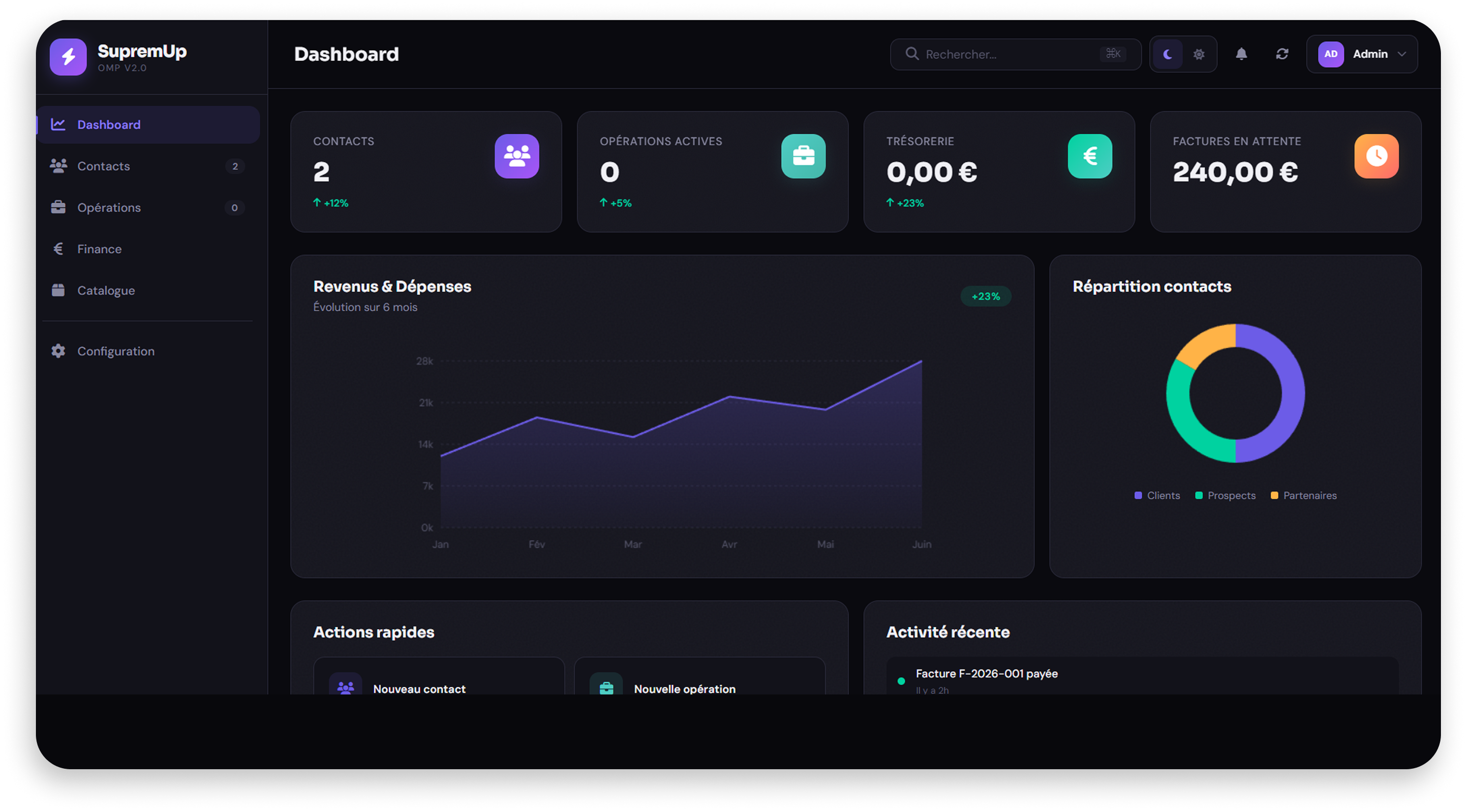The width and height of the screenshot is (1467, 812).
Task: Click the settings gear next to theme toggle
Action: 1198,54
